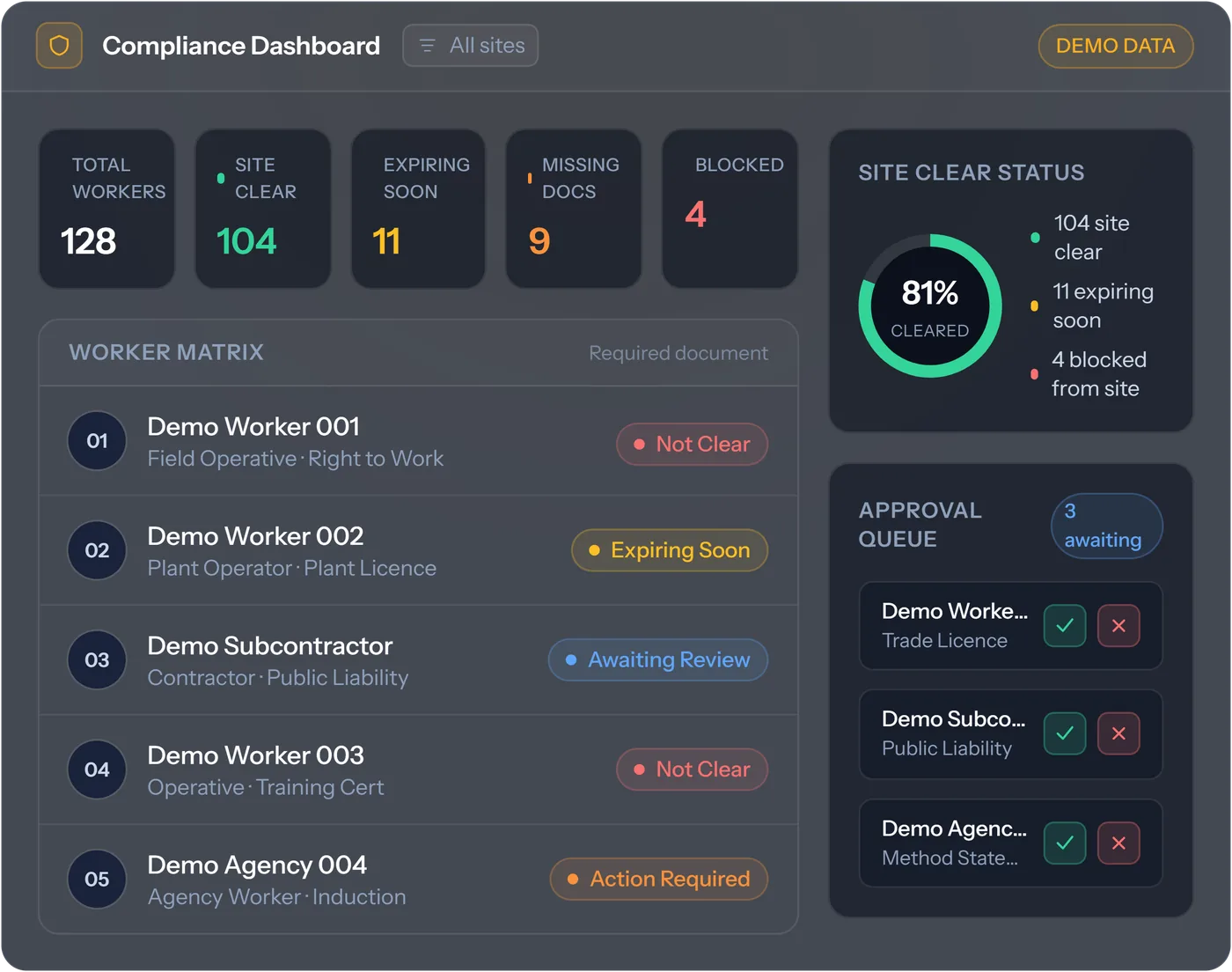This screenshot has width=1232, height=972.
Task: Click the Awaiting Review status badge
Action: [x=658, y=659]
